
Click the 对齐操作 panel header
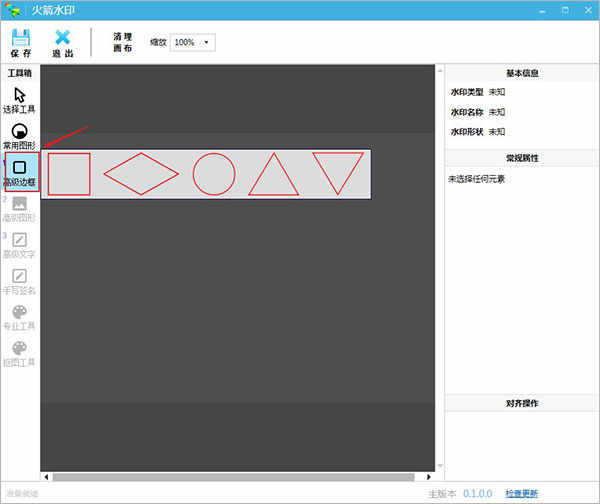click(522, 403)
